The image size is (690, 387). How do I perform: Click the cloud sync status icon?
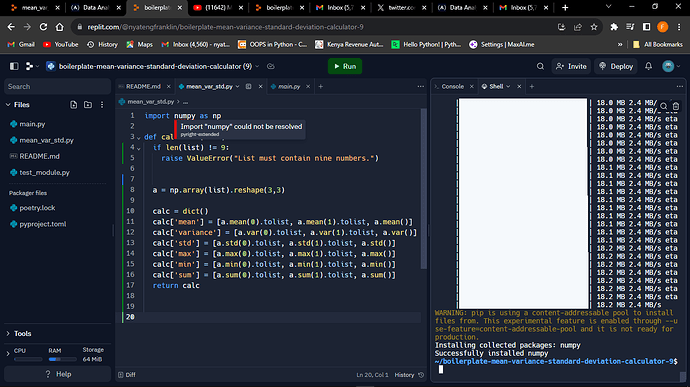(x=271, y=66)
